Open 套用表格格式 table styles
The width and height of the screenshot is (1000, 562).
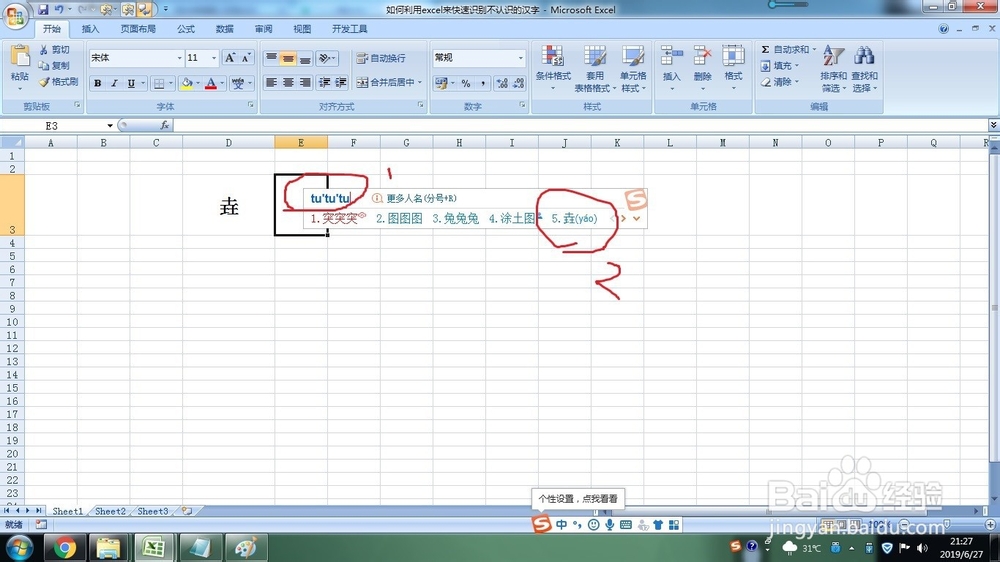point(595,68)
